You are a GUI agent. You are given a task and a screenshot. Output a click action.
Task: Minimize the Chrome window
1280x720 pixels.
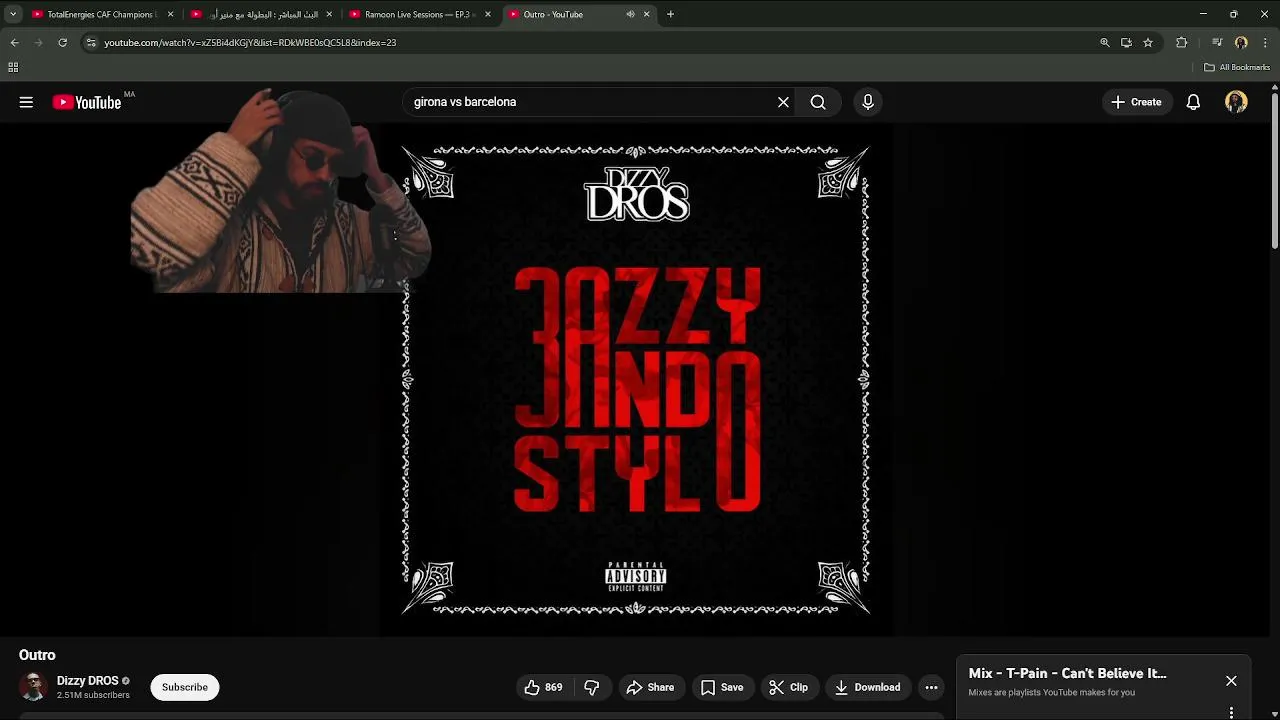(x=1203, y=14)
